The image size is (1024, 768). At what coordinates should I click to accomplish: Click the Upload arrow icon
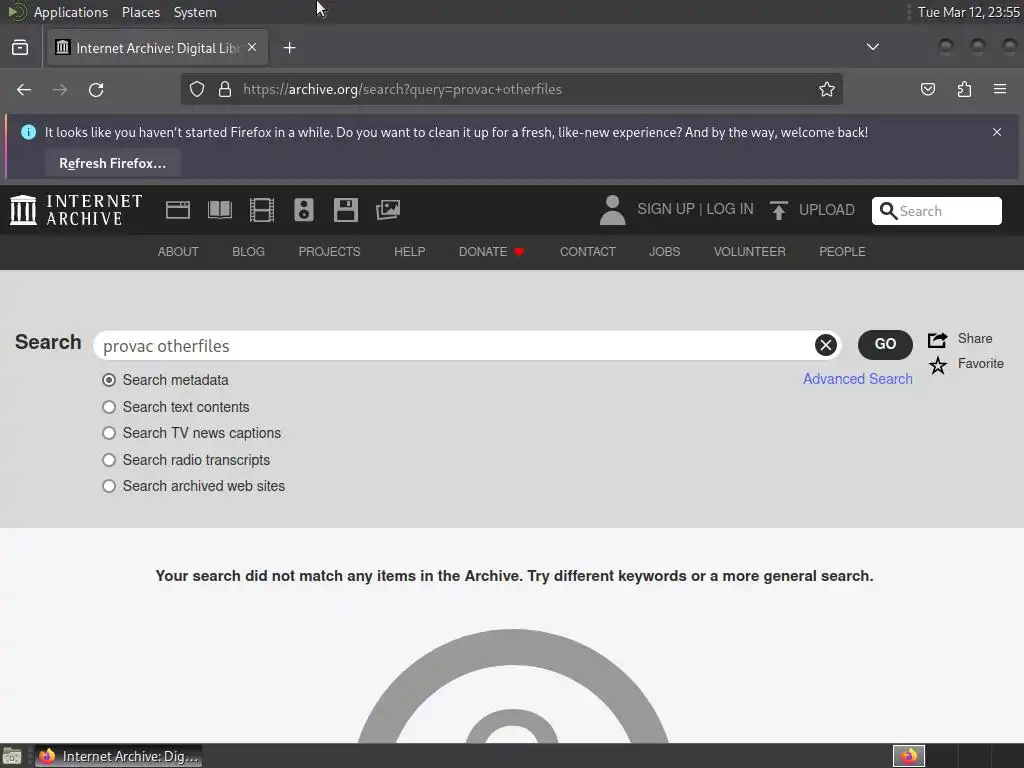pos(778,210)
